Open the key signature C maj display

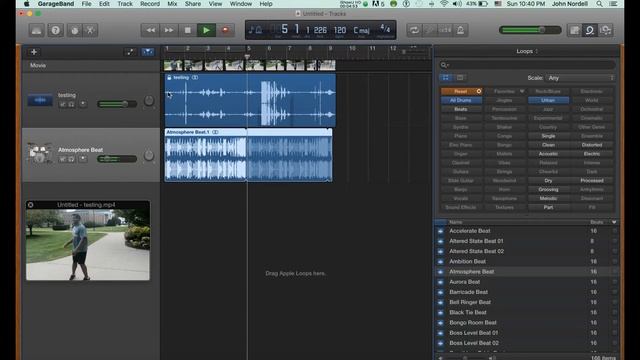pyautogui.click(x=361, y=30)
